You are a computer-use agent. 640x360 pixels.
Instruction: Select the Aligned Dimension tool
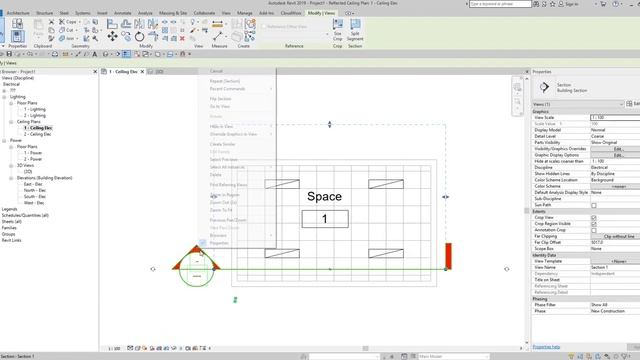pos(218,37)
